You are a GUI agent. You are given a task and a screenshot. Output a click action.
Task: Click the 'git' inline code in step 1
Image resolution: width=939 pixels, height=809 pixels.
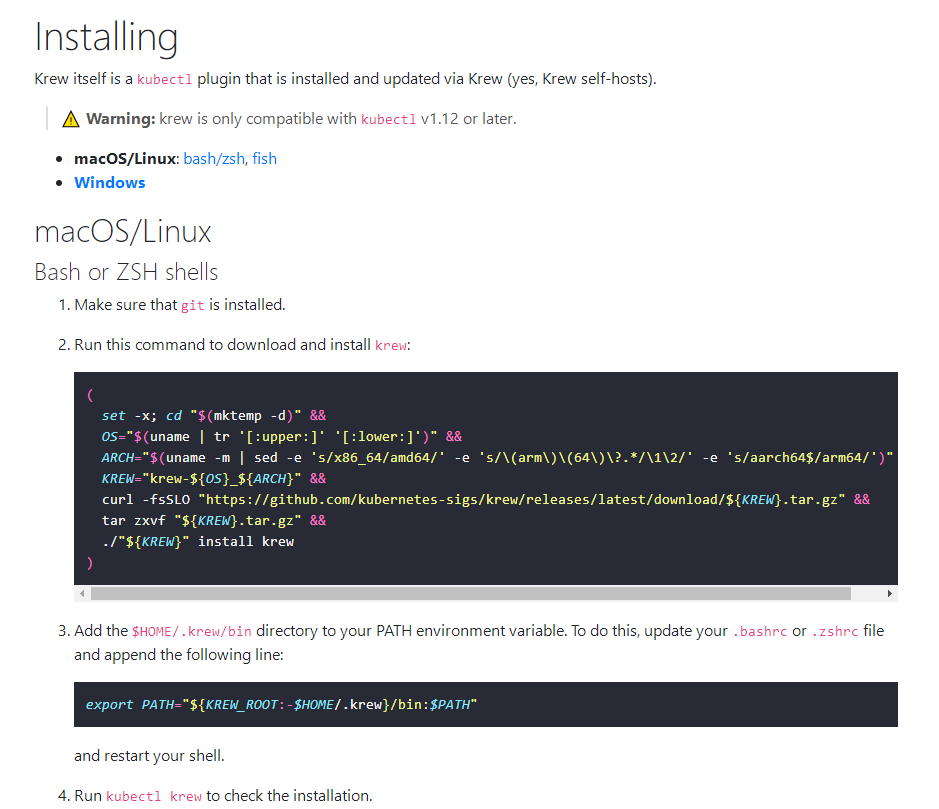tap(192, 305)
